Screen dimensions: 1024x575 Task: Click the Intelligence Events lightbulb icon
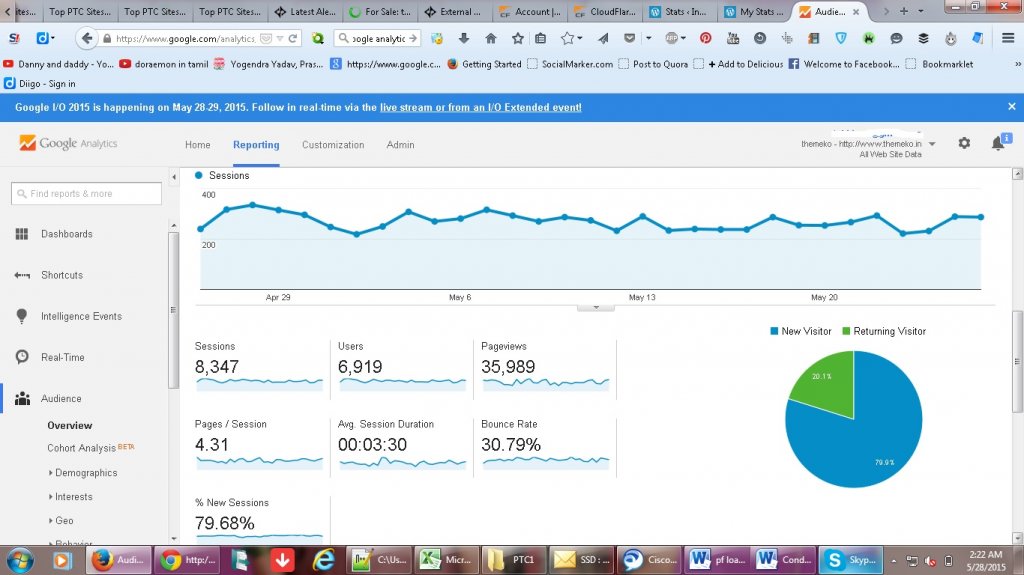(22, 316)
